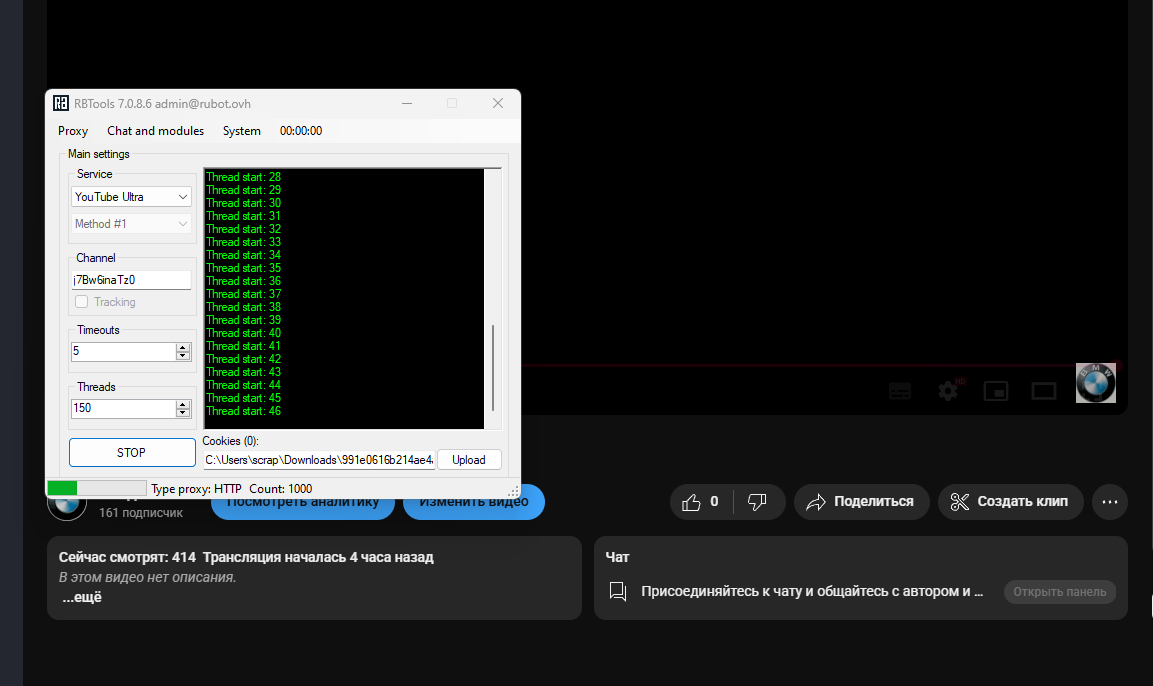Increase the Threads value with up arrow
Screen dimensions: 1153x686
pos(183,404)
